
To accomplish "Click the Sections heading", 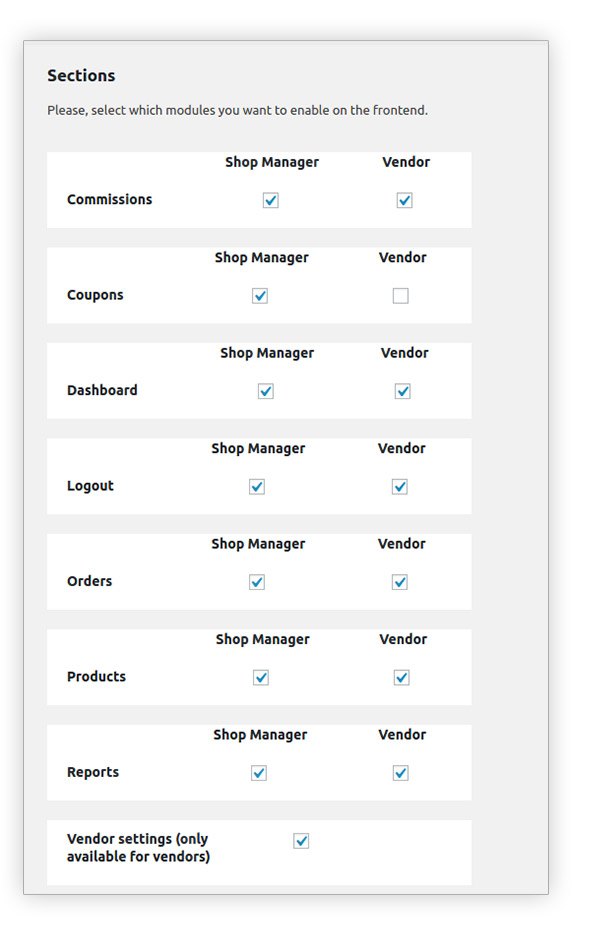I will pos(81,75).
